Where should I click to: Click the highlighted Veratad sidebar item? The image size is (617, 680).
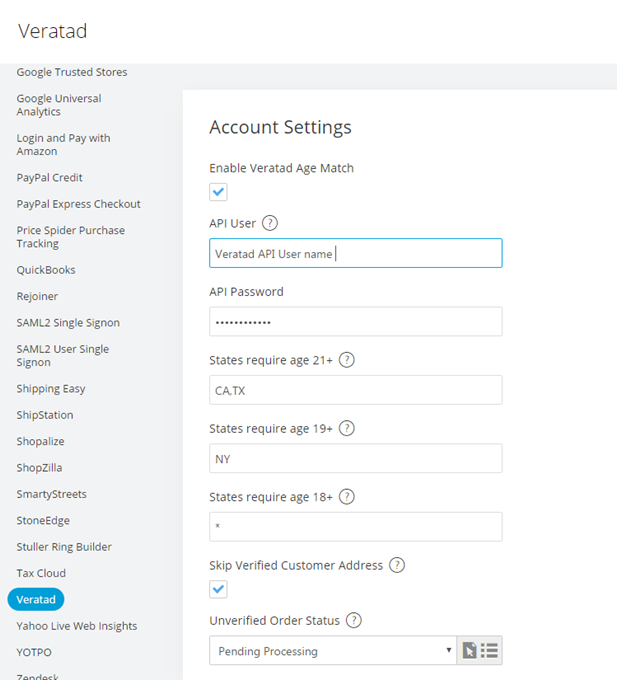(x=36, y=599)
